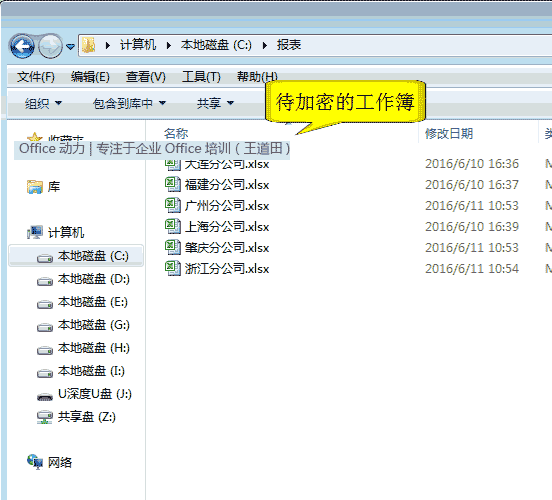The height and width of the screenshot is (500, 552).
Task: Click date 2016/6/10 16:39 of 上海分公司
Action: [472, 226]
